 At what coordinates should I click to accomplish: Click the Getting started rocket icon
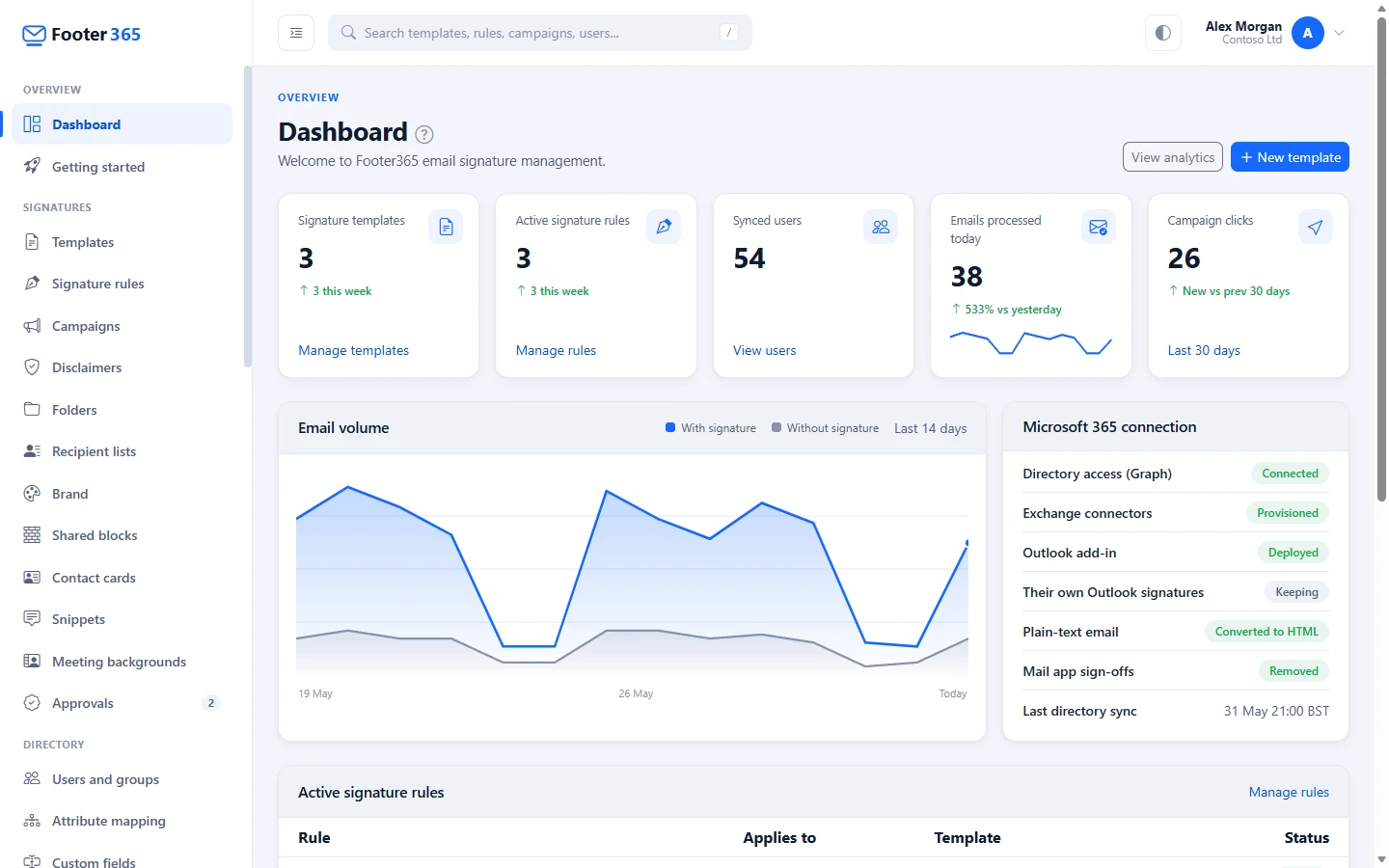click(32, 166)
